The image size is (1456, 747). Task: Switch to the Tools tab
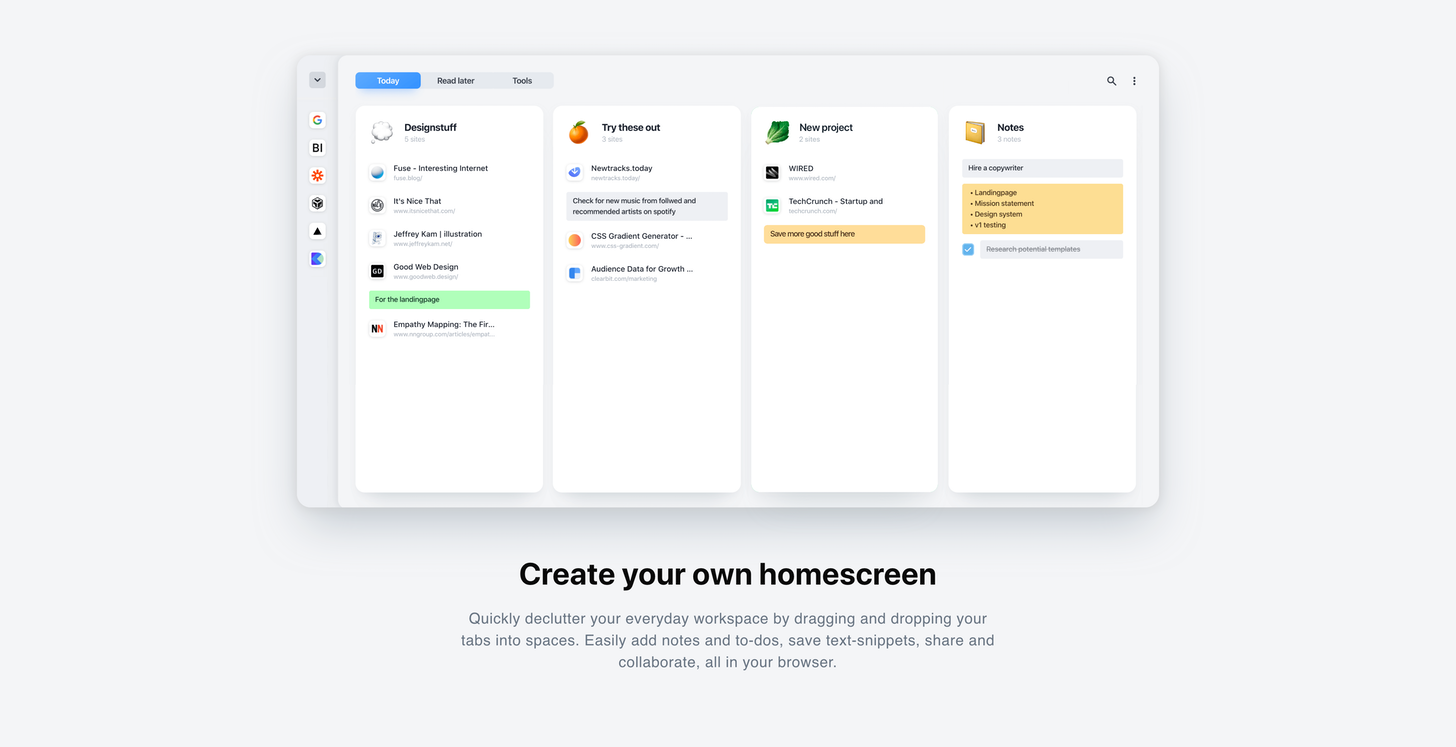click(x=522, y=81)
